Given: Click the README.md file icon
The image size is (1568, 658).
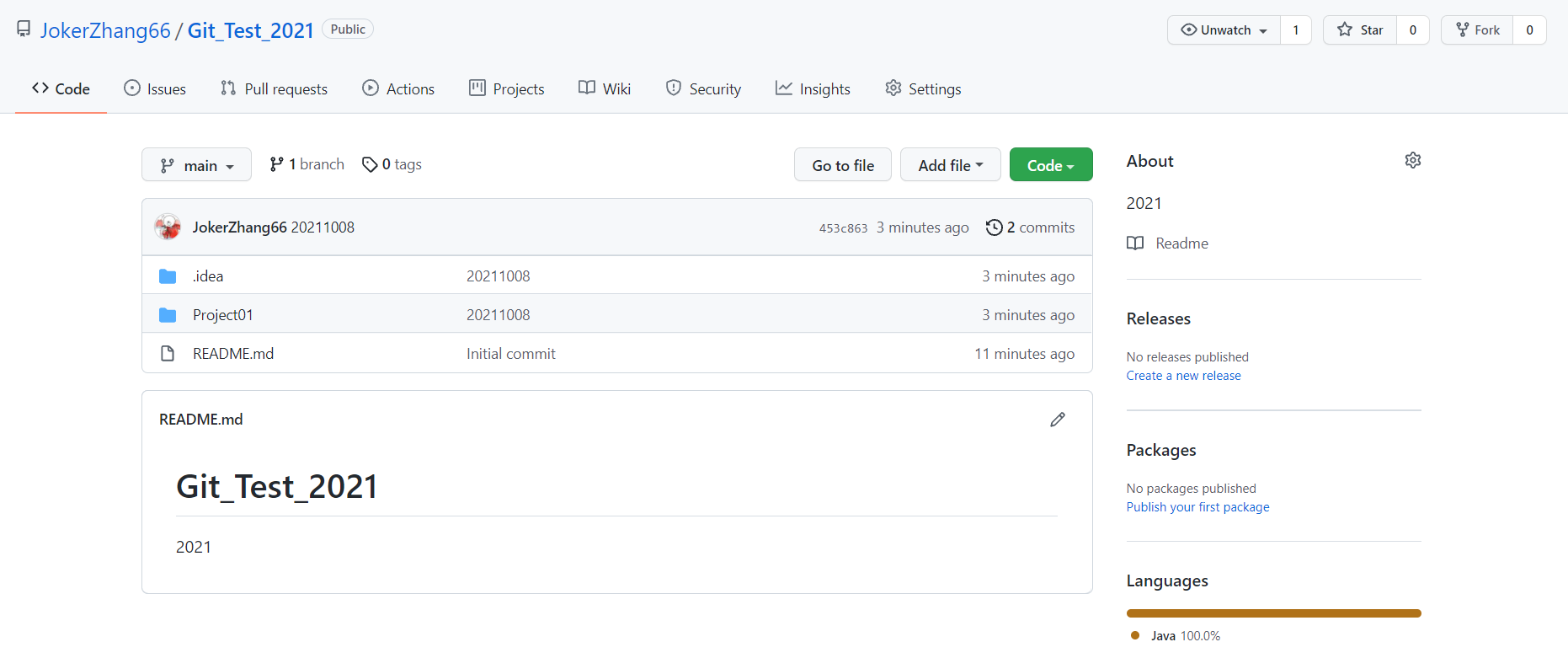Looking at the screenshot, I should [168, 354].
